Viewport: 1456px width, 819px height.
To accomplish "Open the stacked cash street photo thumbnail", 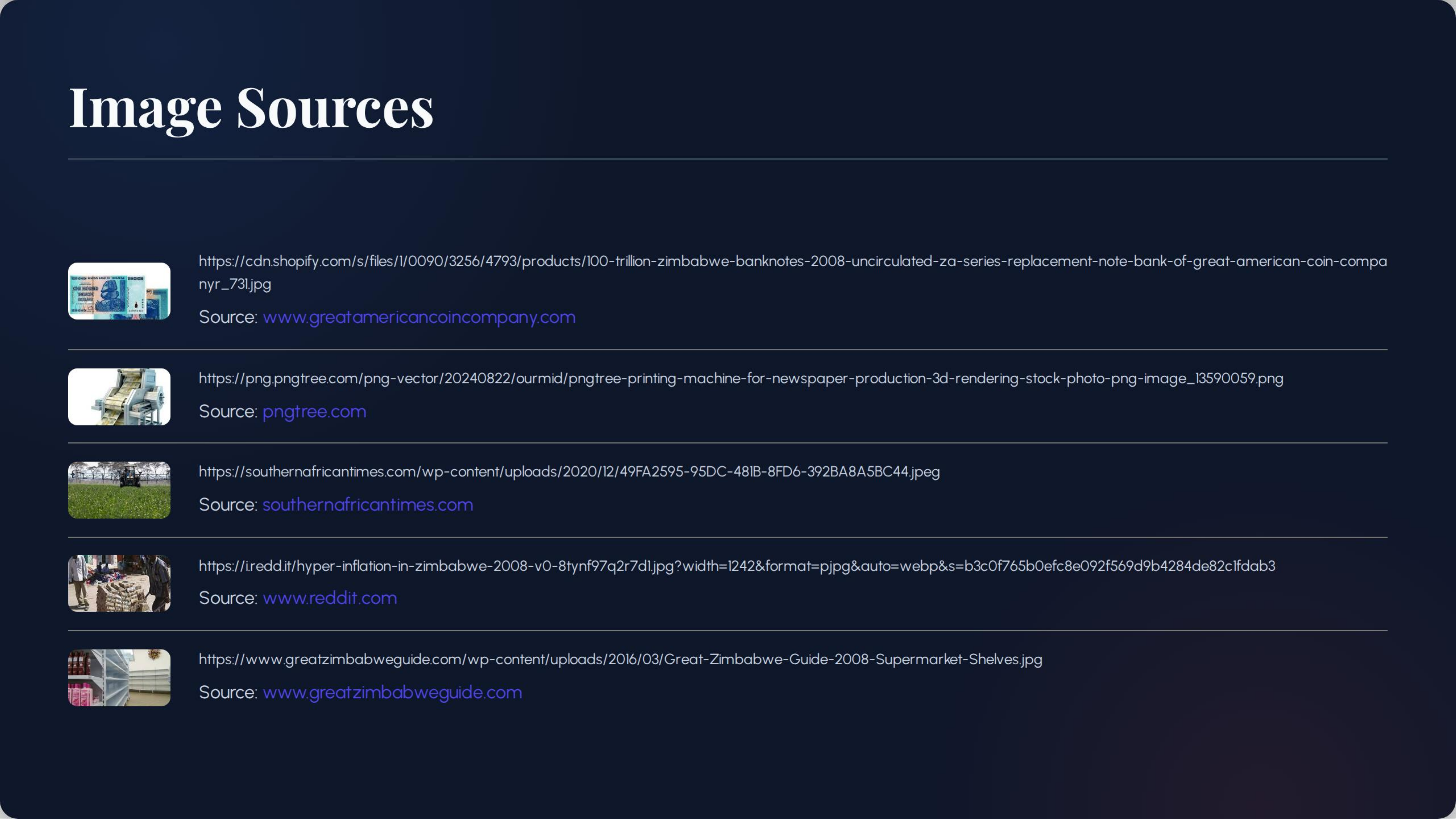I will (x=119, y=583).
